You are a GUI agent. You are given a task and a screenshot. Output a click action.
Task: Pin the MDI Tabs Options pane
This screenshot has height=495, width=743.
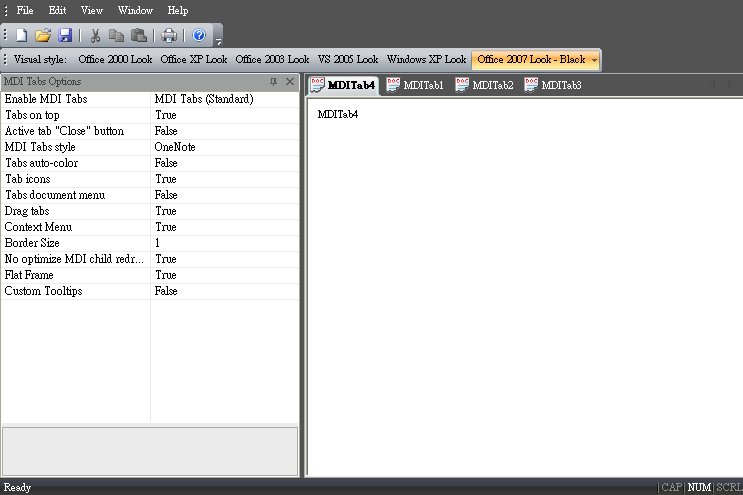click(273, 81)
